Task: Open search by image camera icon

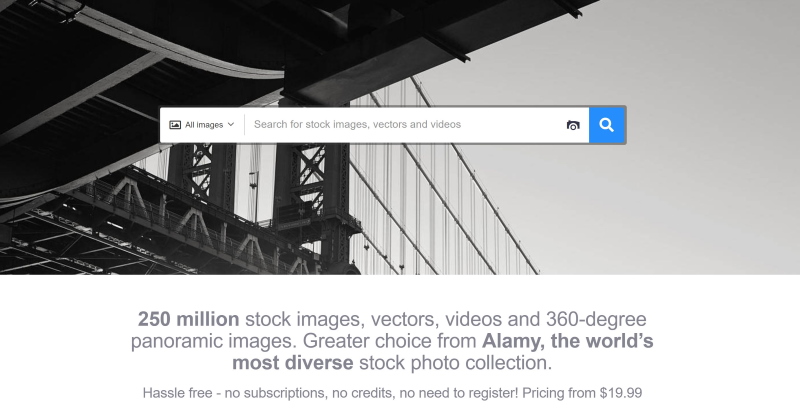Action: [x=573, y=125]
